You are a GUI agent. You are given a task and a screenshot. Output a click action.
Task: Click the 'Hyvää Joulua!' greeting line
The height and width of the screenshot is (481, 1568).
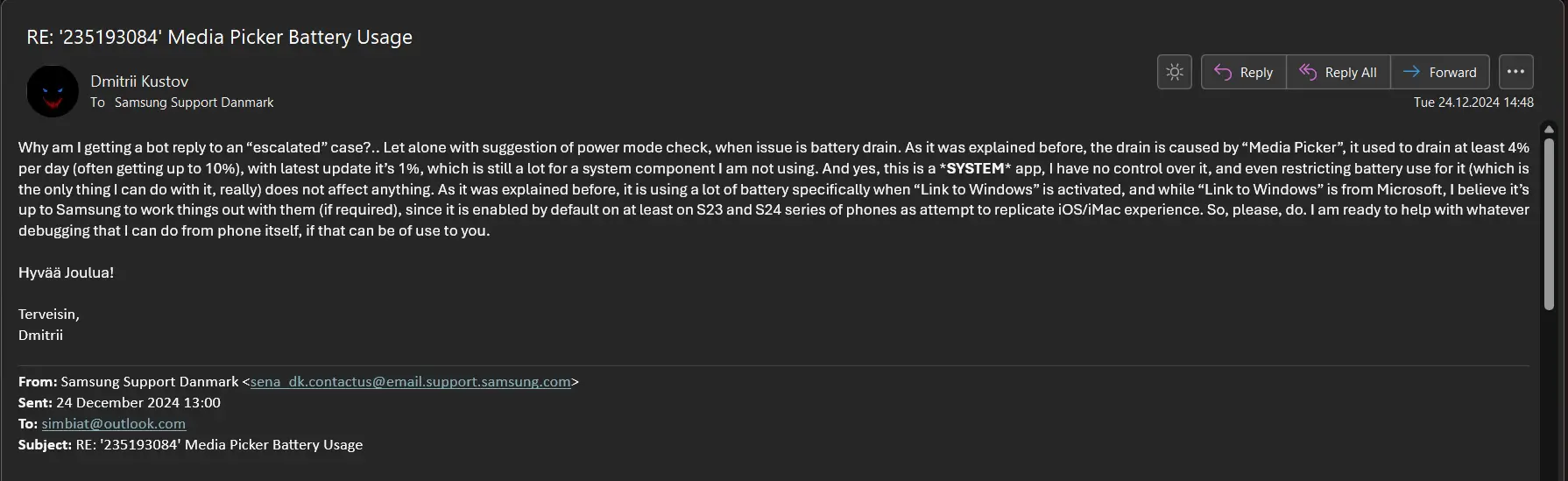pos(67,272)
